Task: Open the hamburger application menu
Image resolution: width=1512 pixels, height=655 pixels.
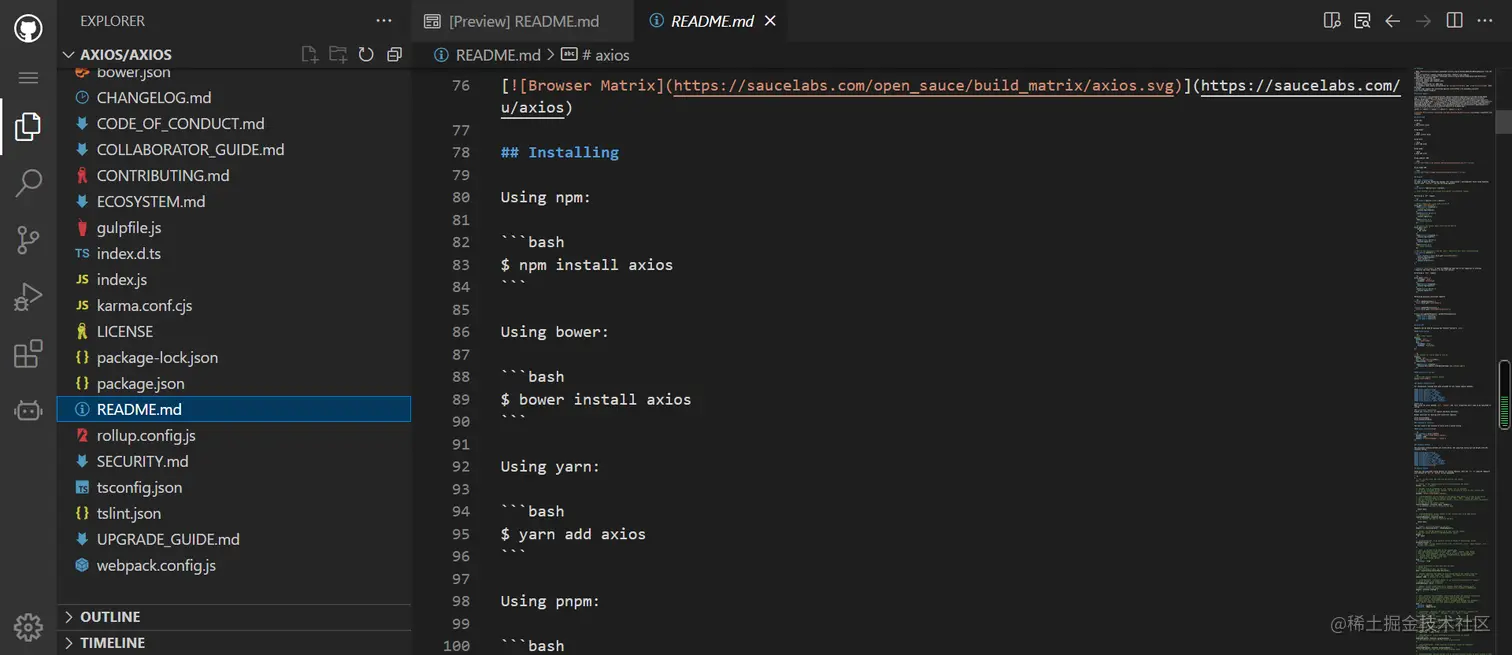Action: [28, 78]
